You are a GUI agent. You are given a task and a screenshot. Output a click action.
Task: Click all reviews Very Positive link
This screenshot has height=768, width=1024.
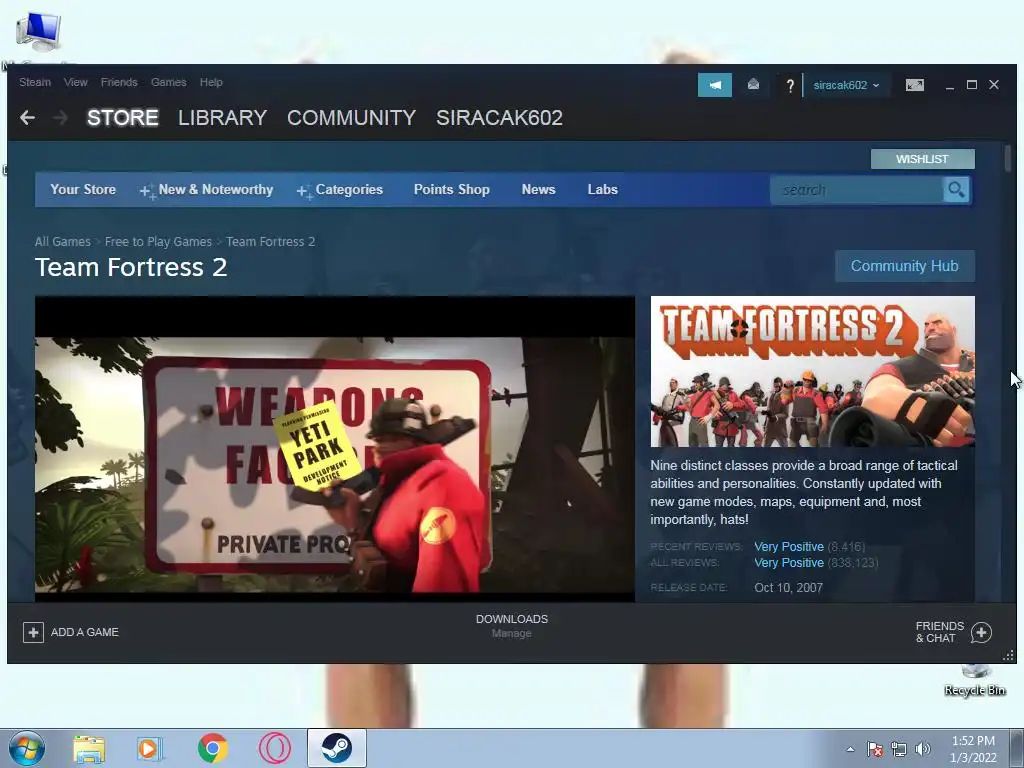pos(789,562)
